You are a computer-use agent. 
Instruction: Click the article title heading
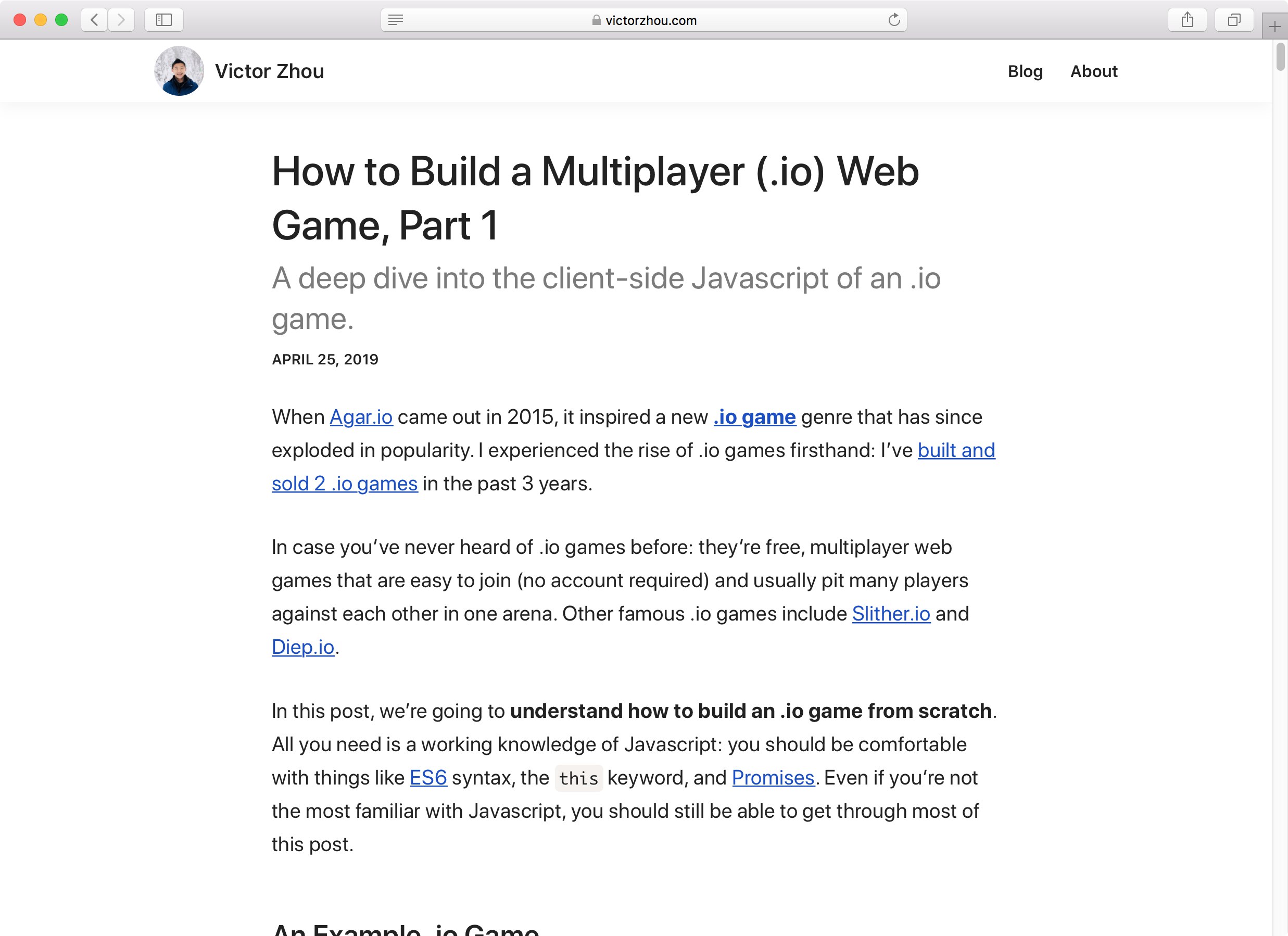595,198
